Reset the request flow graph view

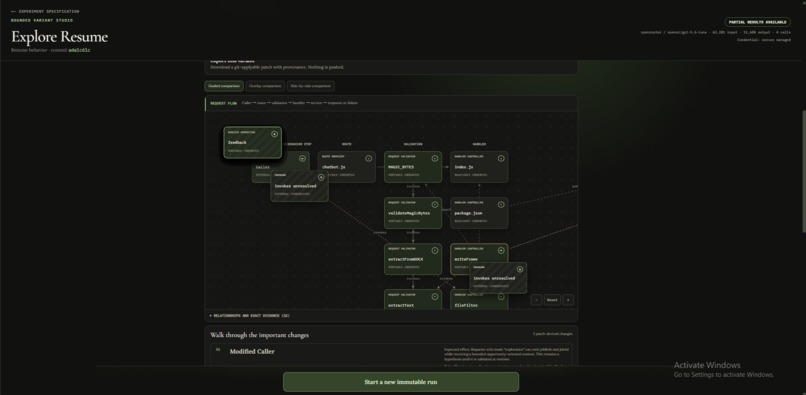pos(552,300)
